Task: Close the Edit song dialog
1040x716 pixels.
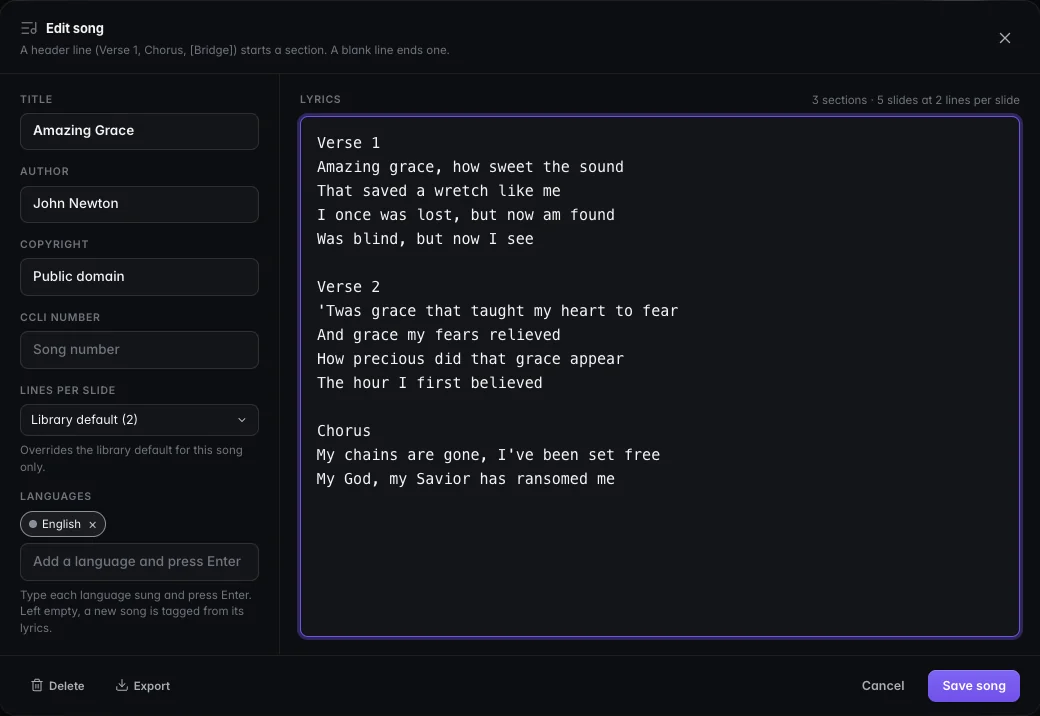Action: 1004,38
